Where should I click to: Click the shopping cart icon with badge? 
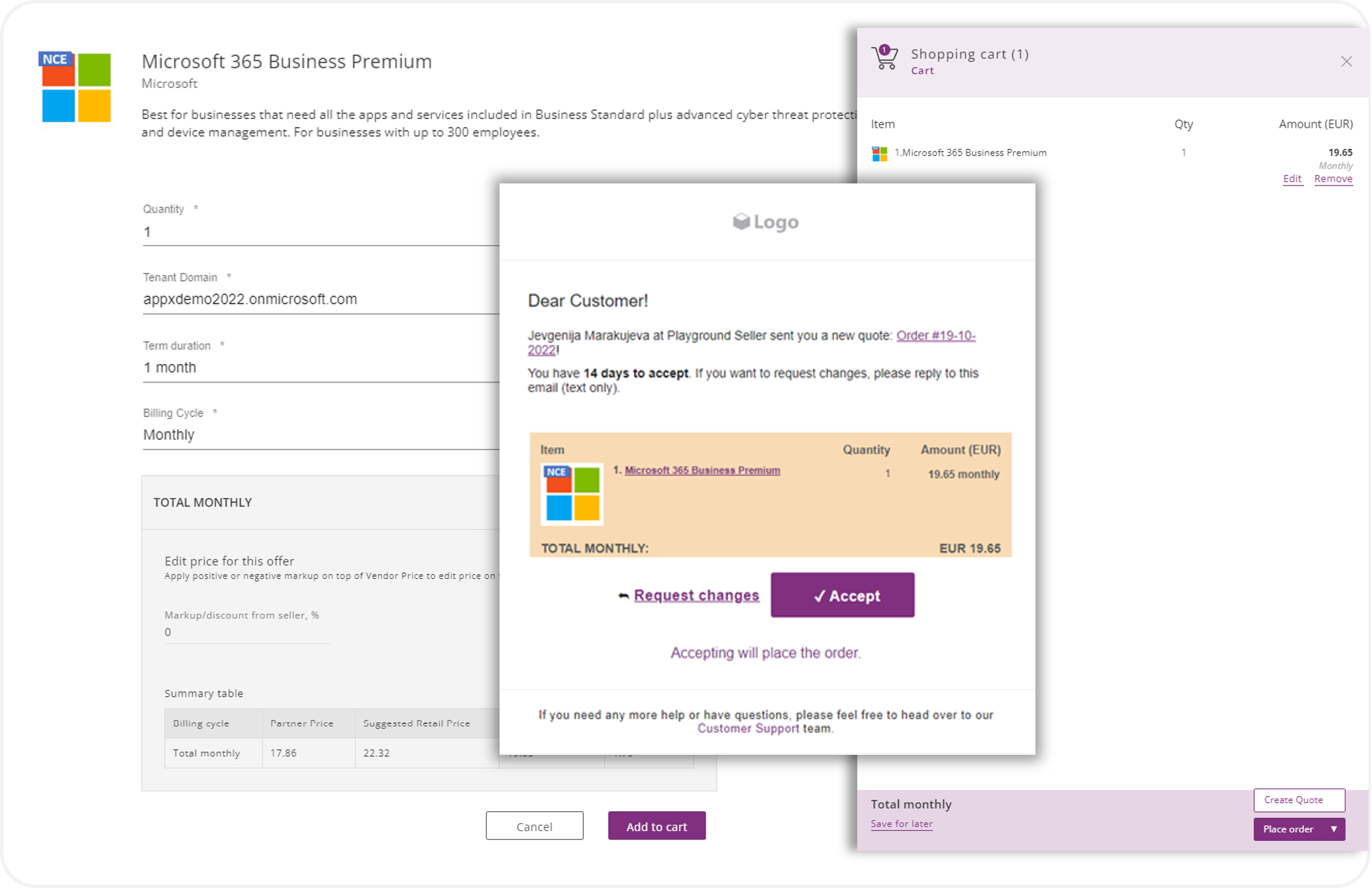tap(884, 58)
